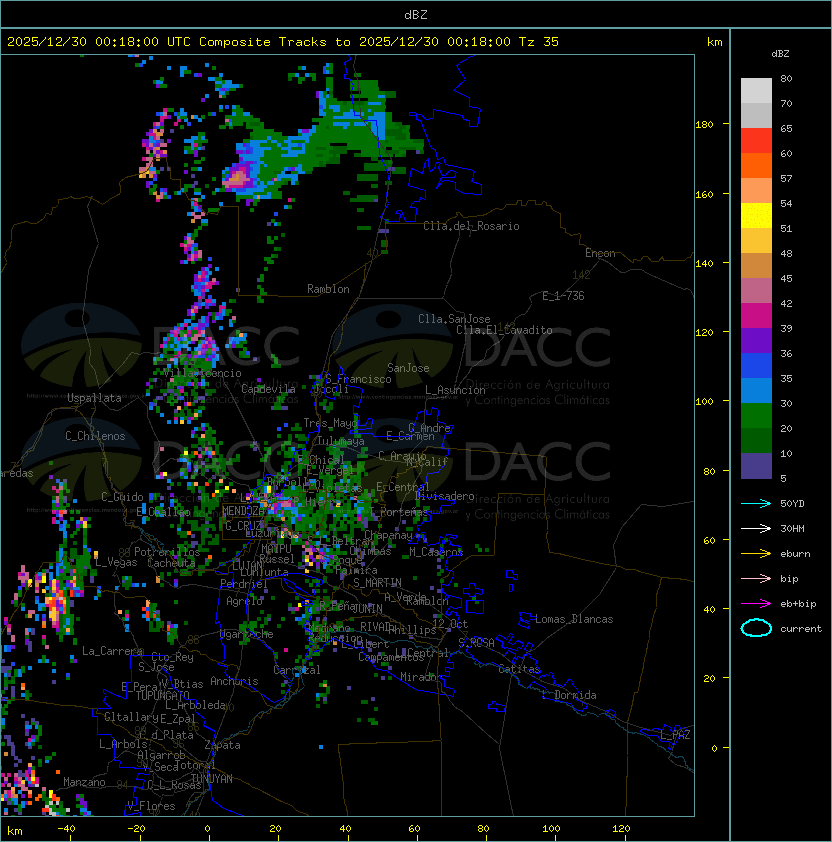Click the 'L_Asuncion' map label
Image resolution: width=832 pixels, height=842 pixels.
tap(455, 390)
